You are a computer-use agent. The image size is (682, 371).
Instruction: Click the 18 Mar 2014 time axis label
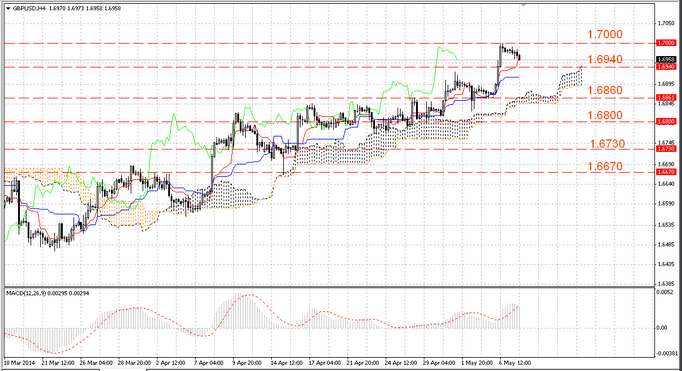[19, 362]
